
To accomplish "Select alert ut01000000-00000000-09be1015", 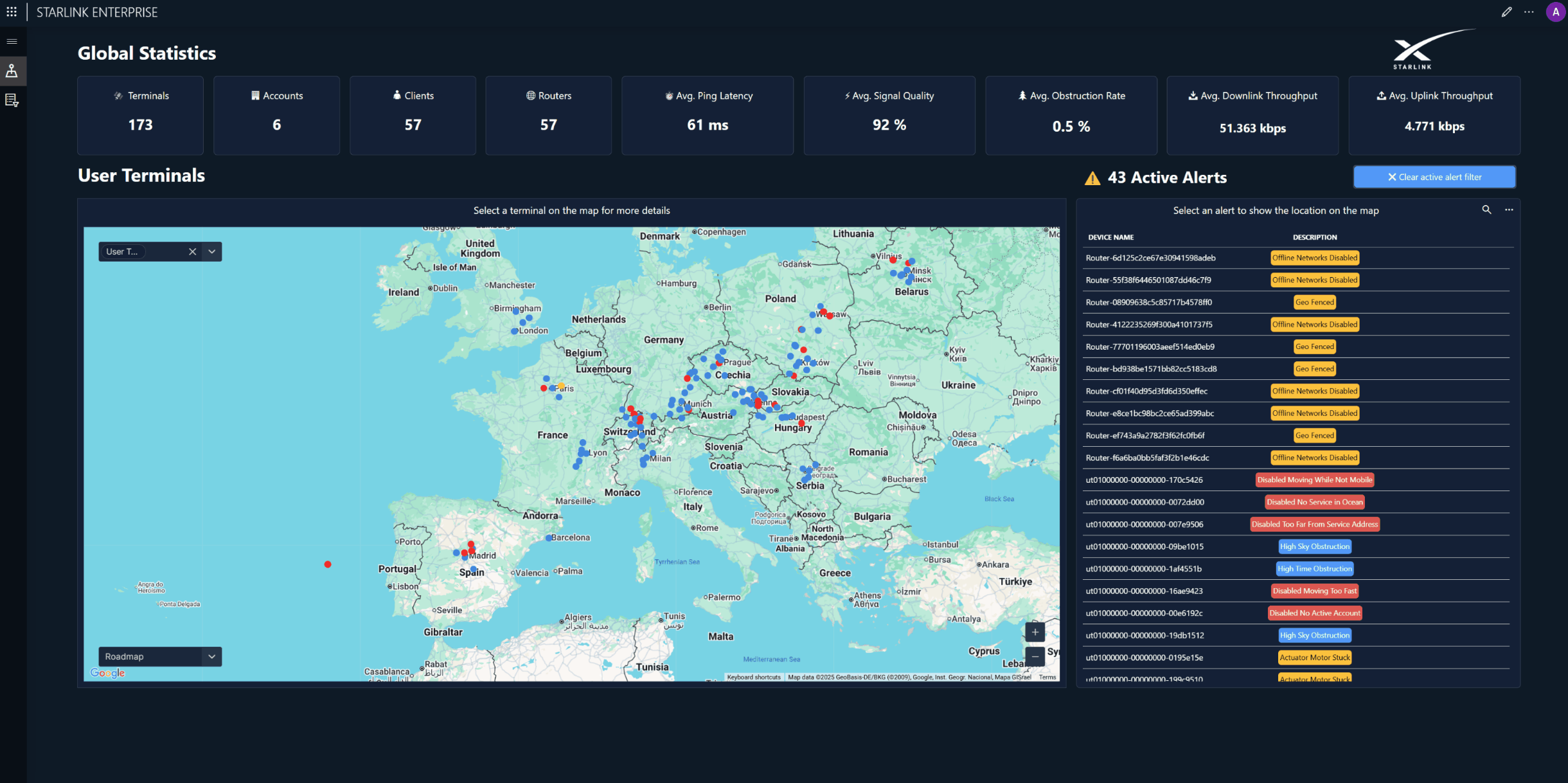I will click(x=1297, y=546).
